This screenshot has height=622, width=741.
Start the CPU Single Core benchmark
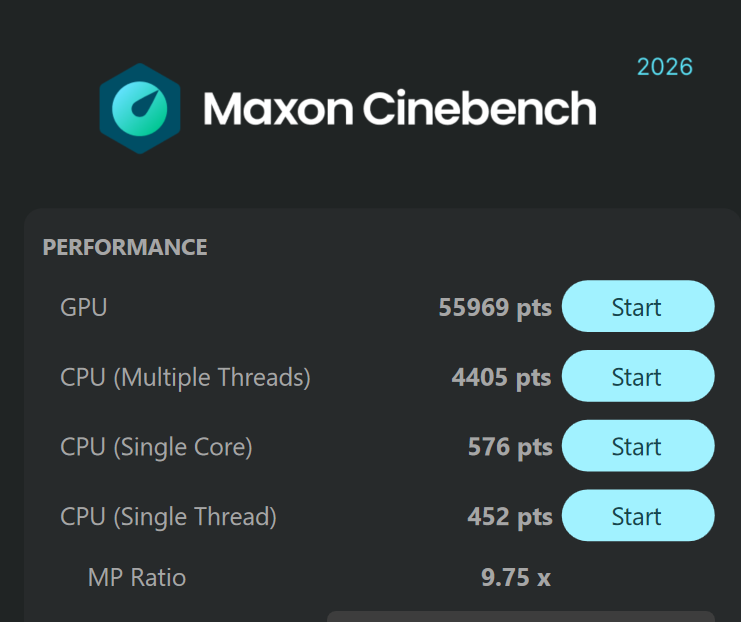coord(638,446)
